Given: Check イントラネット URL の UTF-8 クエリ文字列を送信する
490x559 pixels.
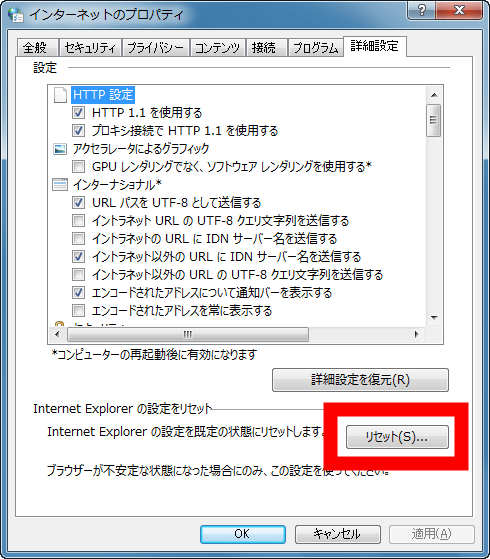Looking at the screenshot, I should tap(78, 220).
